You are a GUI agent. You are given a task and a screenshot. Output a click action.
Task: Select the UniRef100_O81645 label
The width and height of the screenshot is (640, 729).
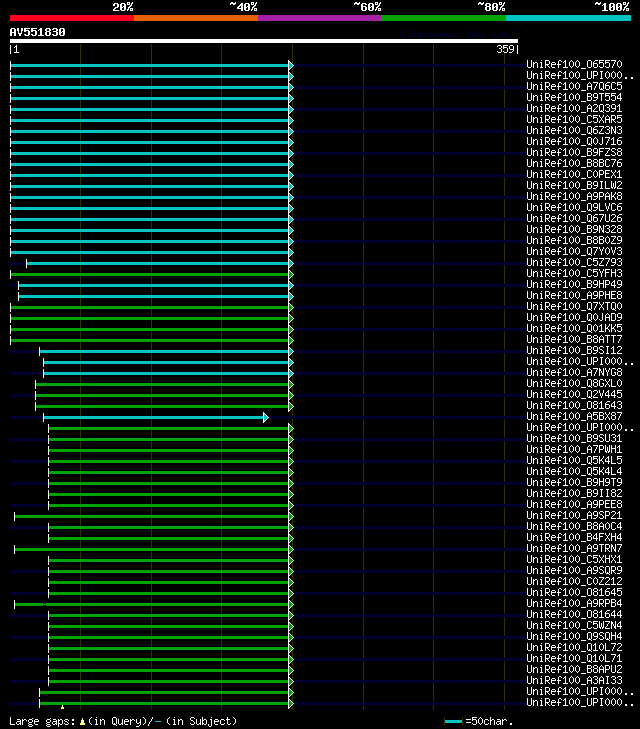click(574, 592)
